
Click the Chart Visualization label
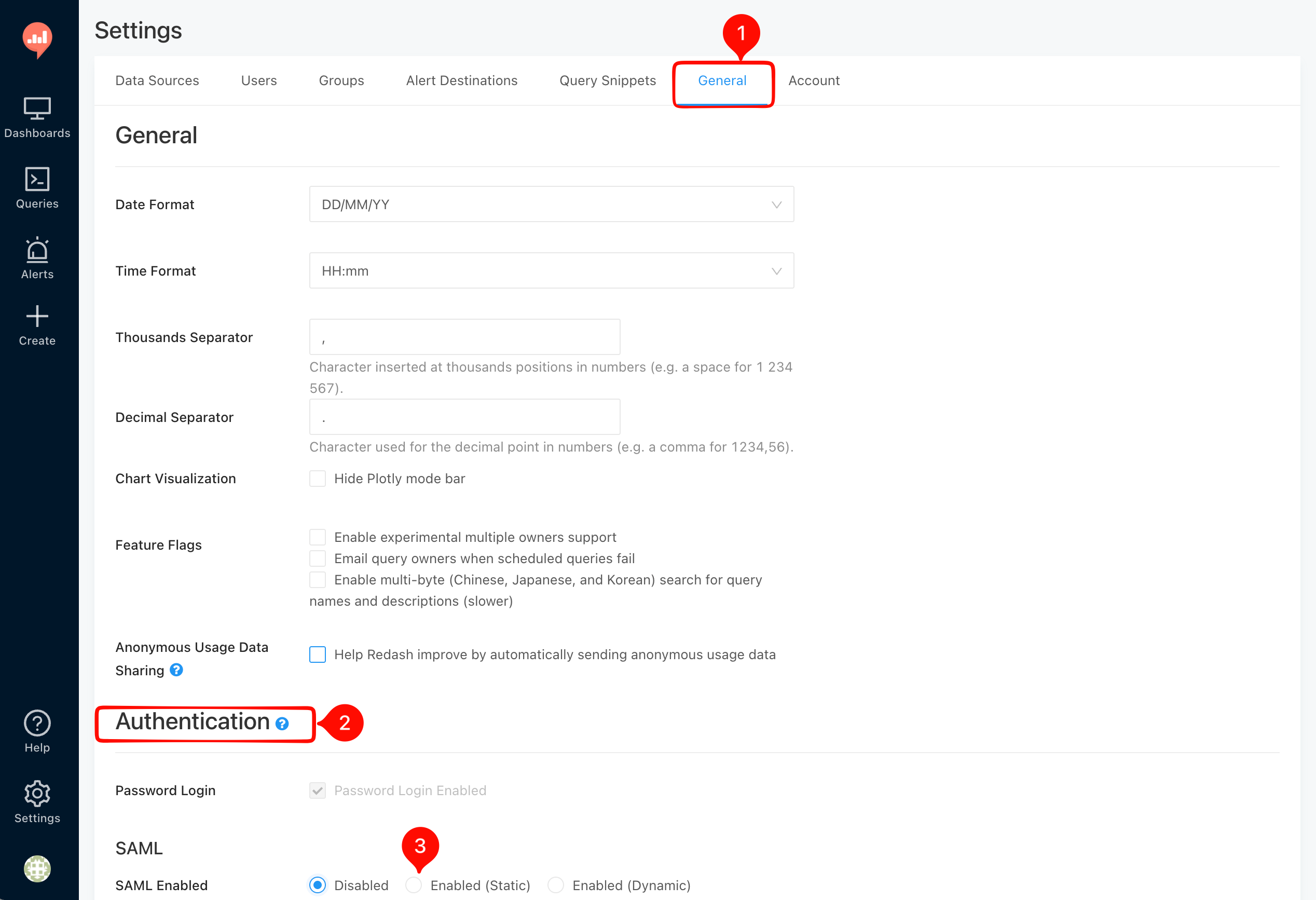(175, 479)
